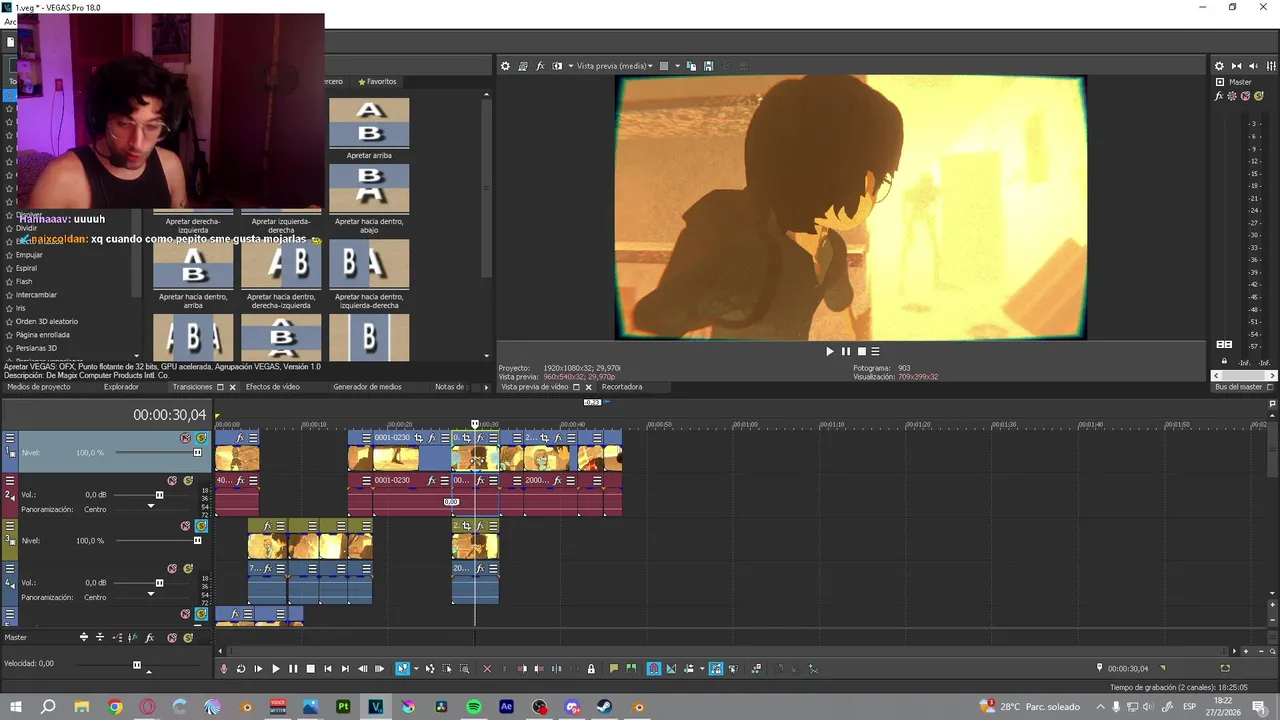Pause the video preview window
Screen dimensions: 1280x720
(x=845, y=351)
